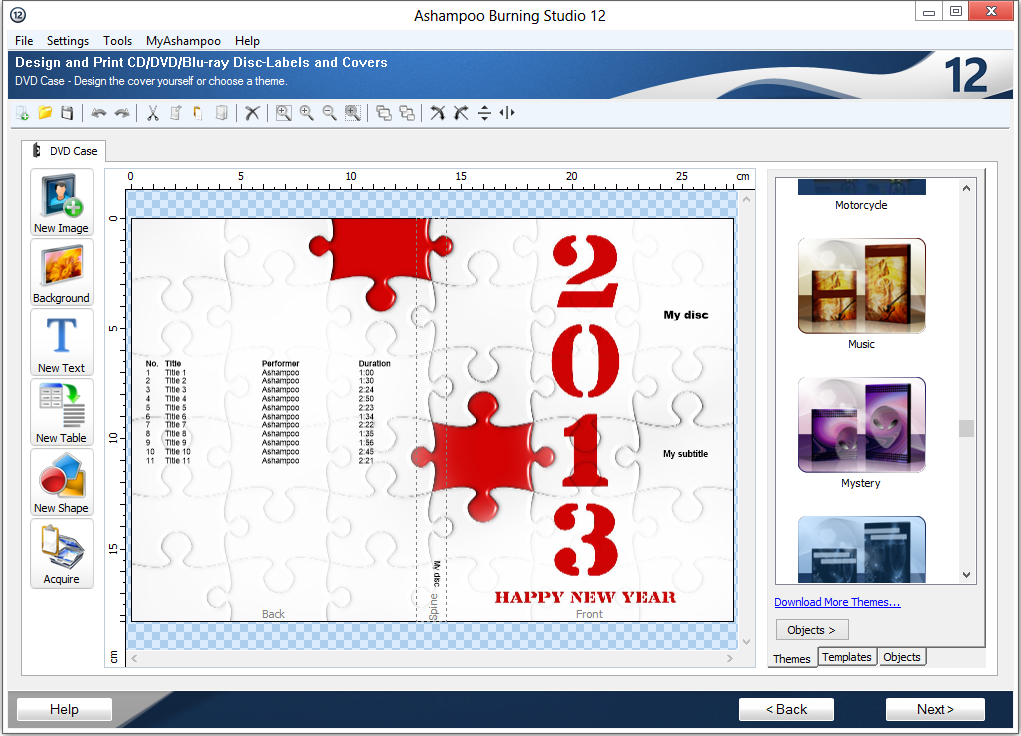Switch to the Templates tab
Viewport: 1021px width, 736px height.
(x=846, y=657)
